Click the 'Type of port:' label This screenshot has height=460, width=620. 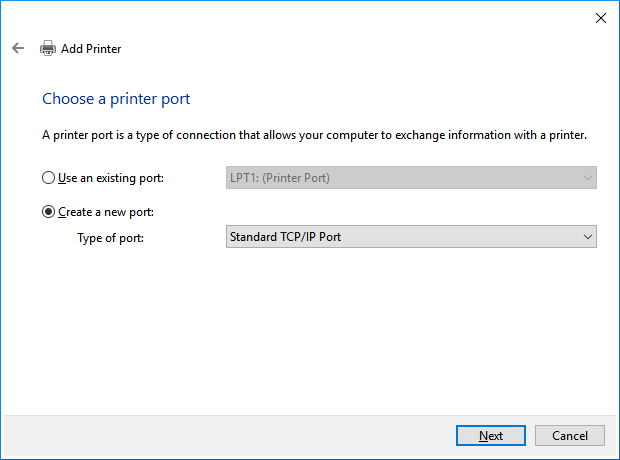110,238
